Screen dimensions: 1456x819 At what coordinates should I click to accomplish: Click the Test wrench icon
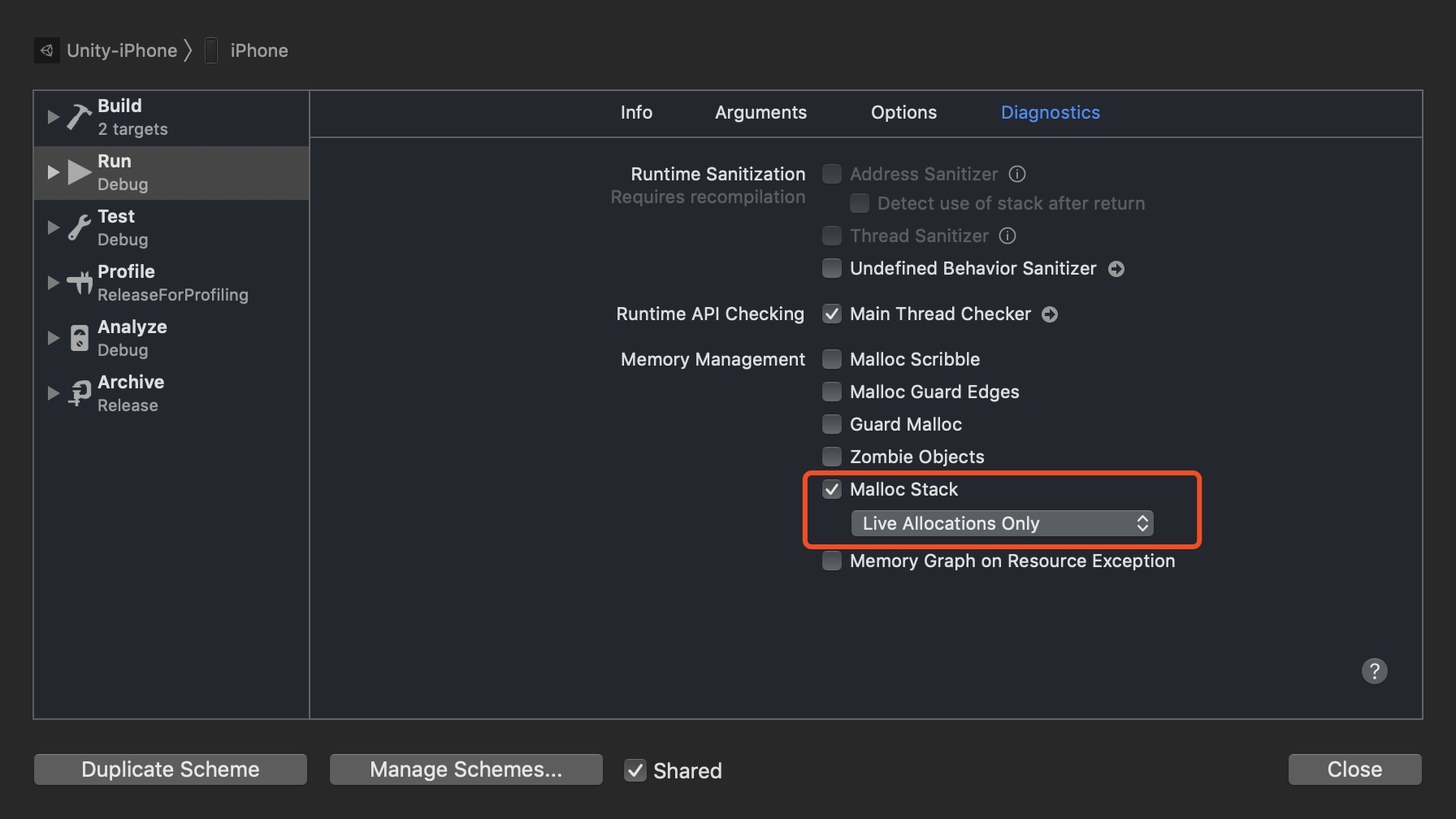(79, 227)
